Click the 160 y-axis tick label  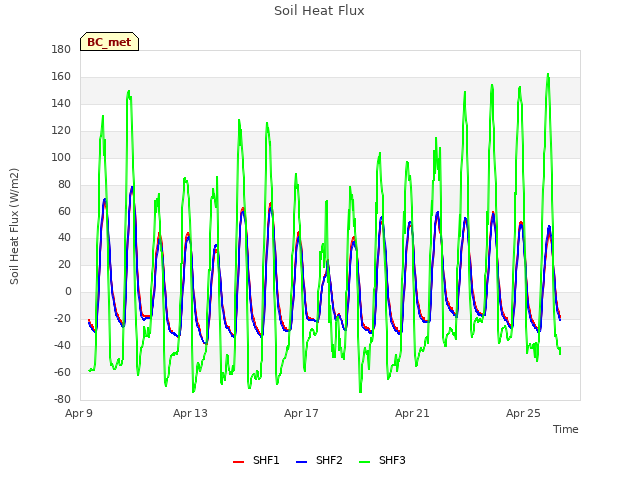pyautogui.click(x=61, y=76)
